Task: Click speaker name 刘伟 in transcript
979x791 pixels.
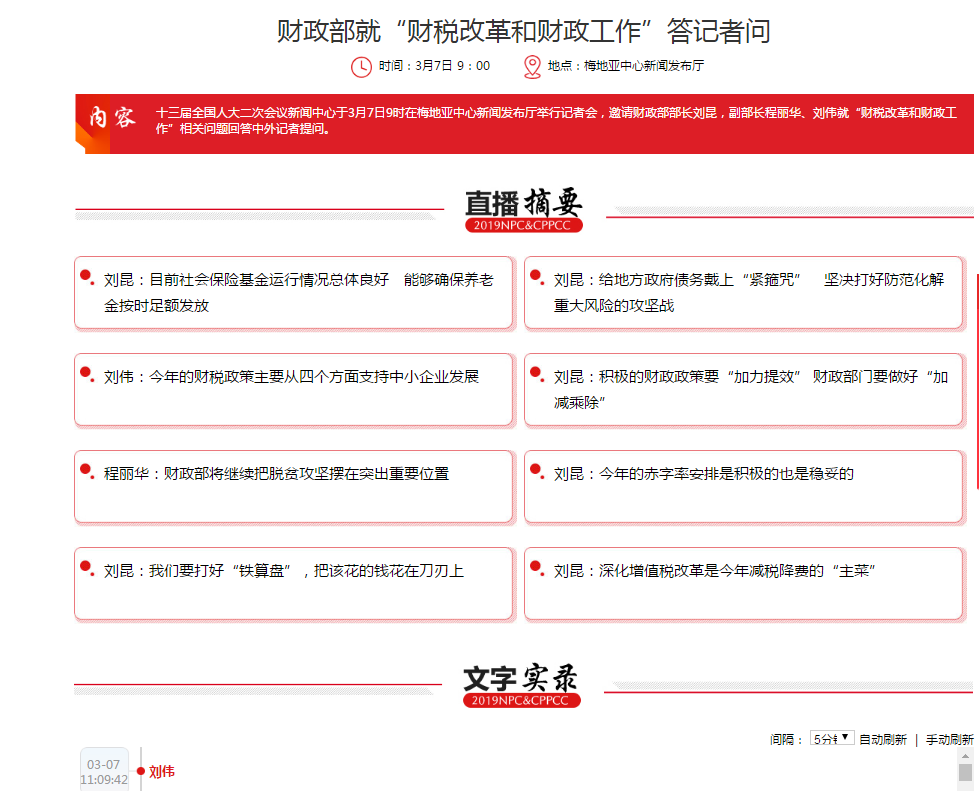Action: pos(162,772)
